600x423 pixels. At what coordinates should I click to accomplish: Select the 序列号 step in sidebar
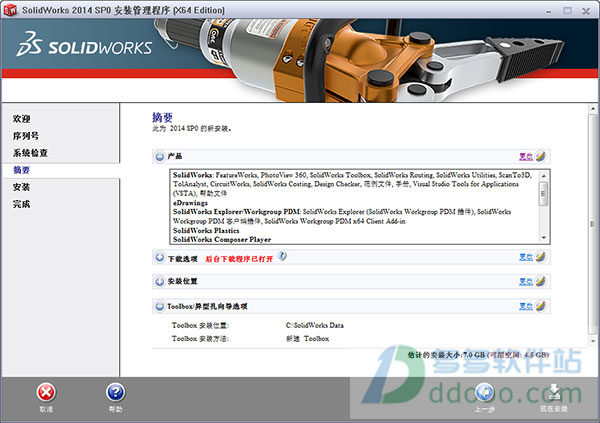26,136
